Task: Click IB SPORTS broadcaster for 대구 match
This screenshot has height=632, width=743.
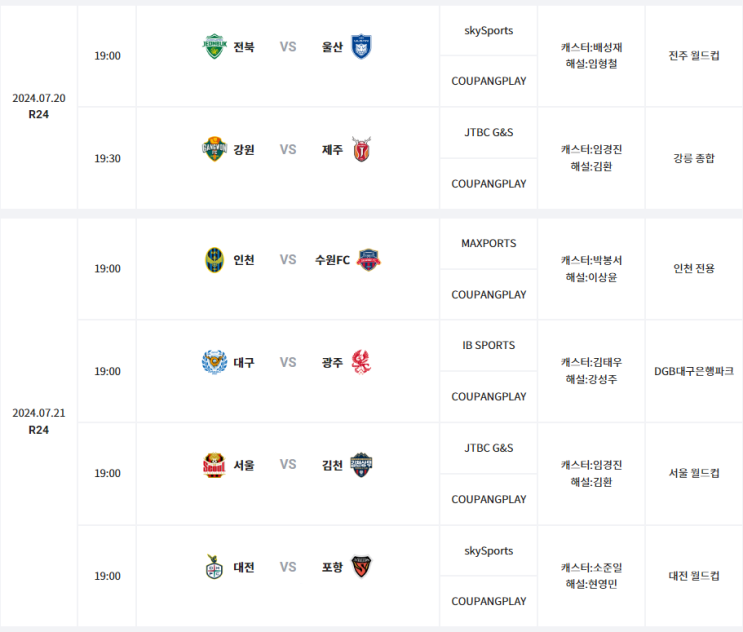Action: (x=489, y=345)
